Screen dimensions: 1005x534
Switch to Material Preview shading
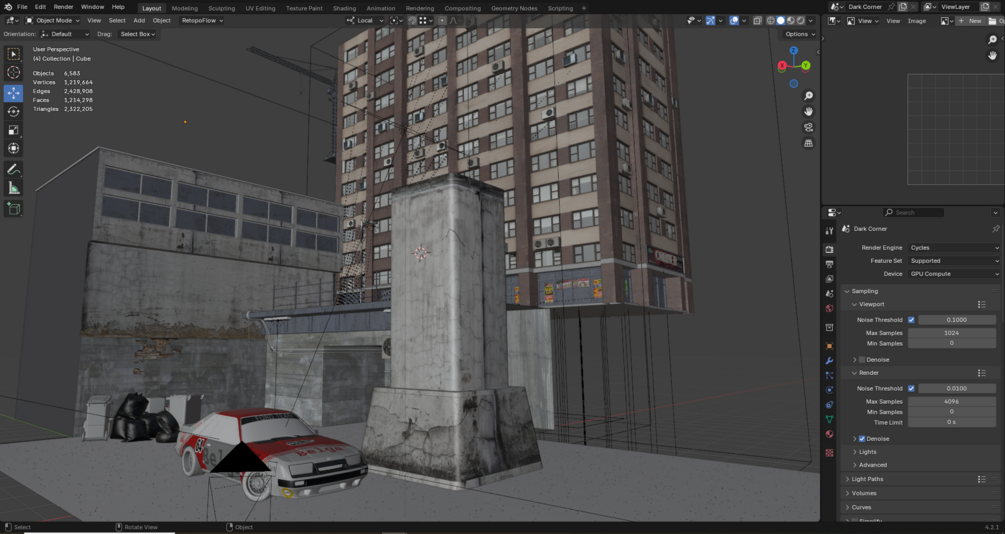(791, 21)
